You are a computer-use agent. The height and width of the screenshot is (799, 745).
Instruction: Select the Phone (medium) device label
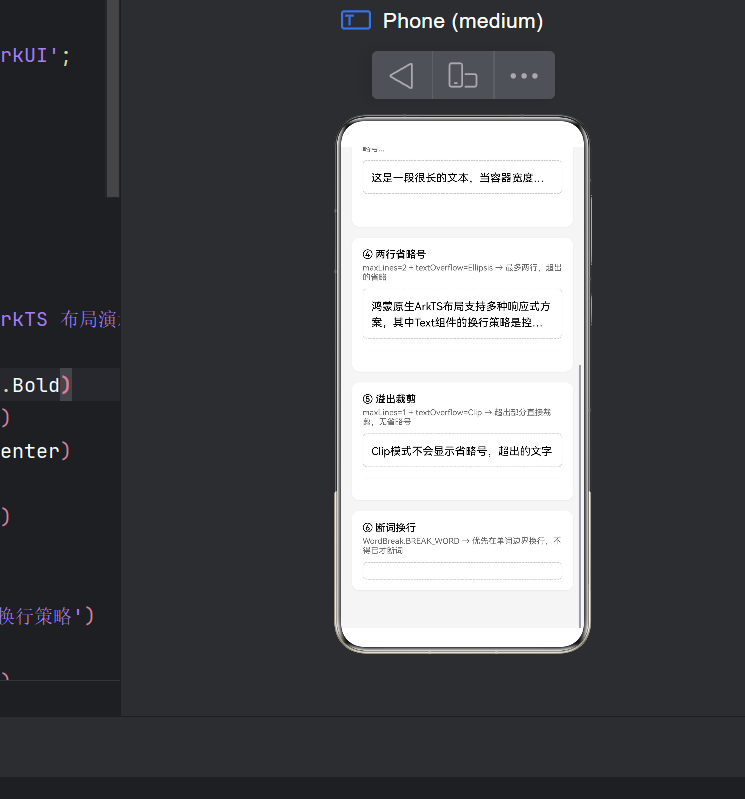463,21
